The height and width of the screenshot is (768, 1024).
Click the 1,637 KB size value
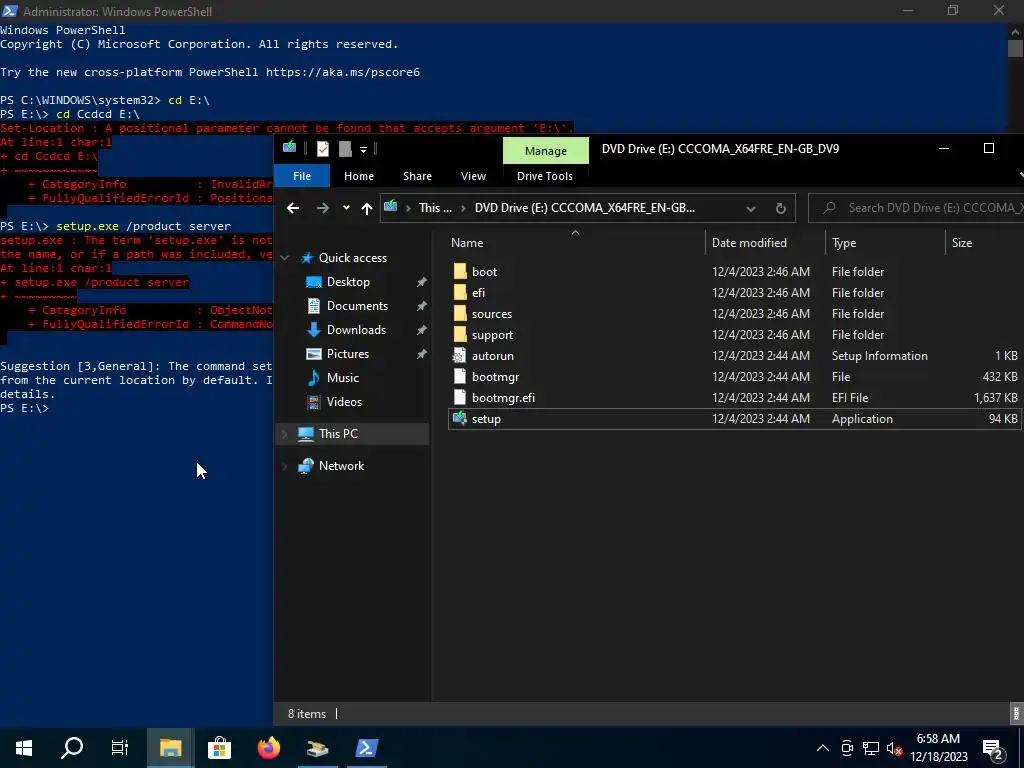pos(995,397)
